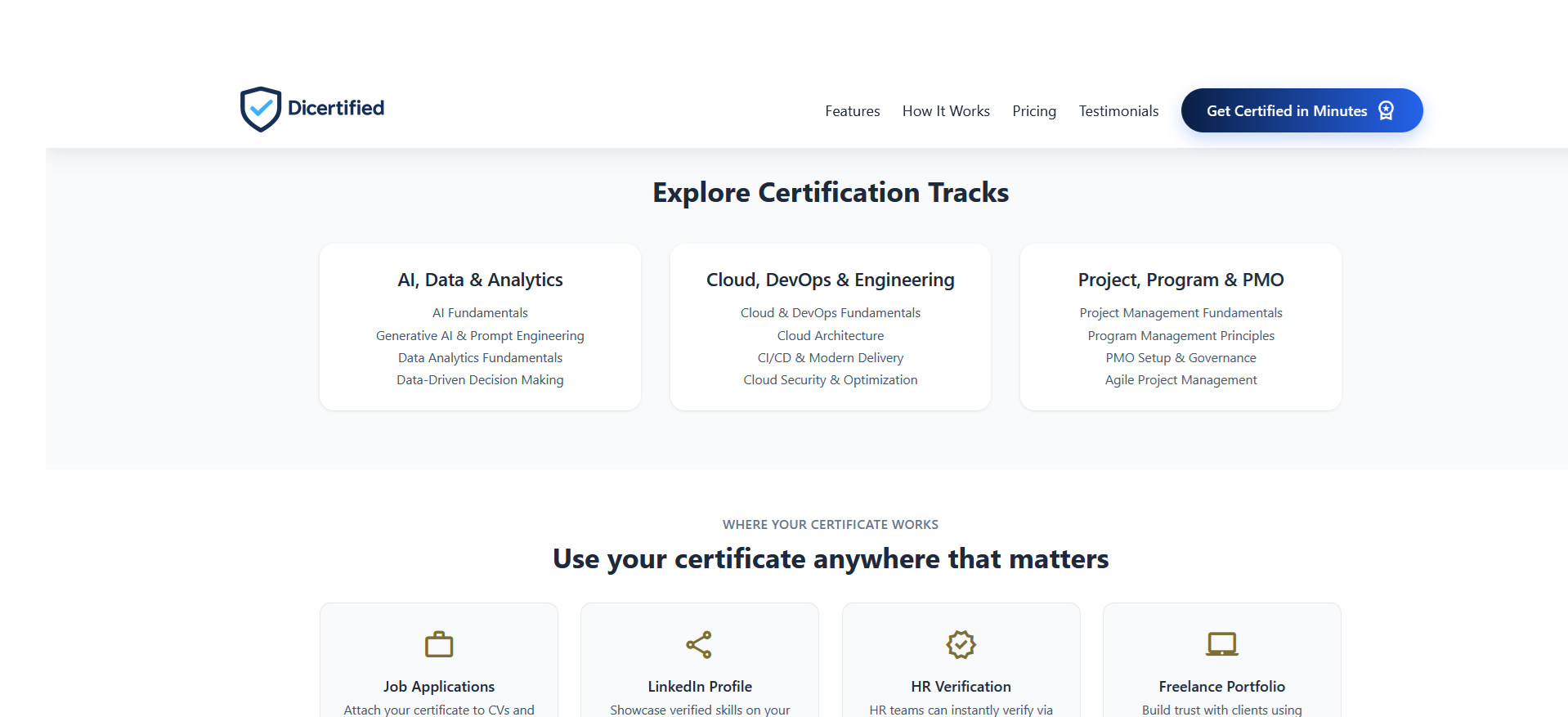Click Program Management Principles item
This screenshot has height=717, width=1568.
1180,336
